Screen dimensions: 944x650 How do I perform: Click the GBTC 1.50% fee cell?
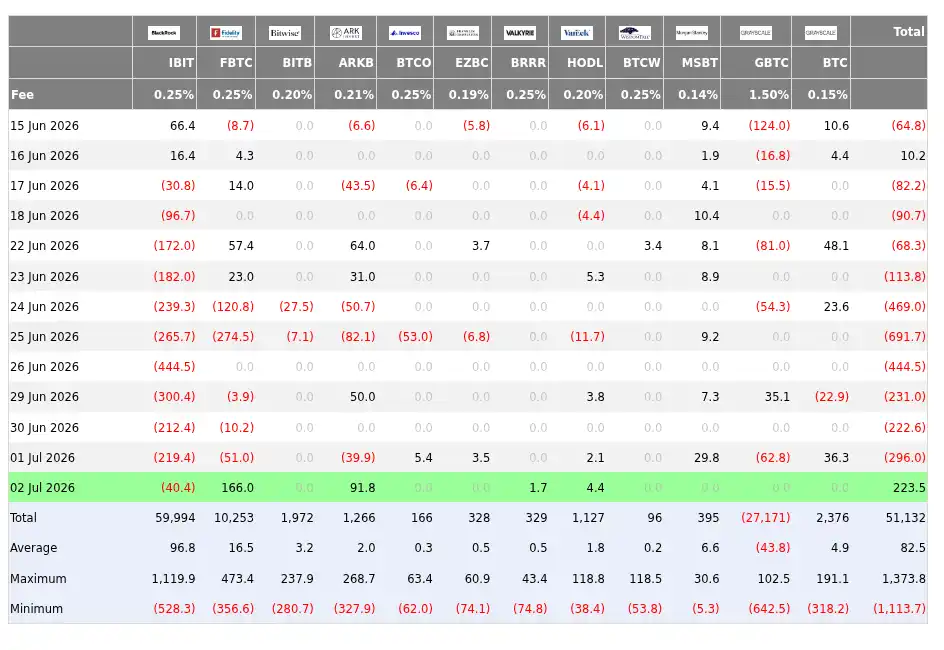point(768,94)
